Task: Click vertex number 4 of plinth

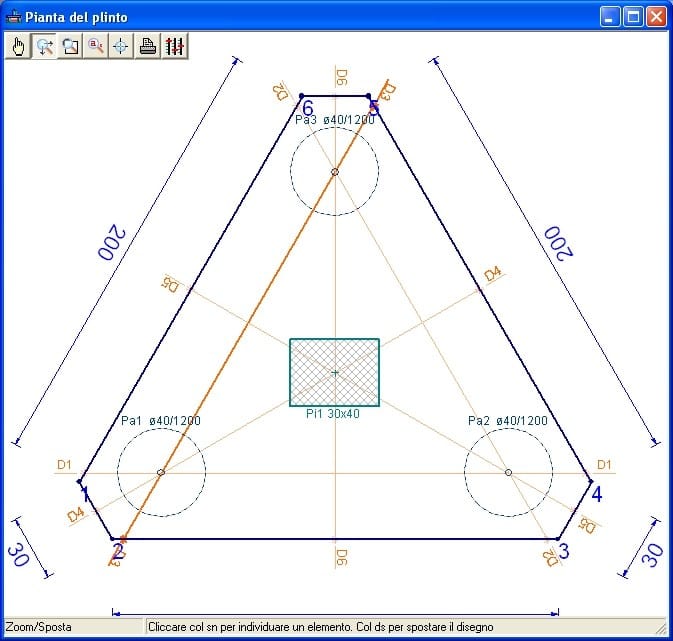Action: click(596, 493)
